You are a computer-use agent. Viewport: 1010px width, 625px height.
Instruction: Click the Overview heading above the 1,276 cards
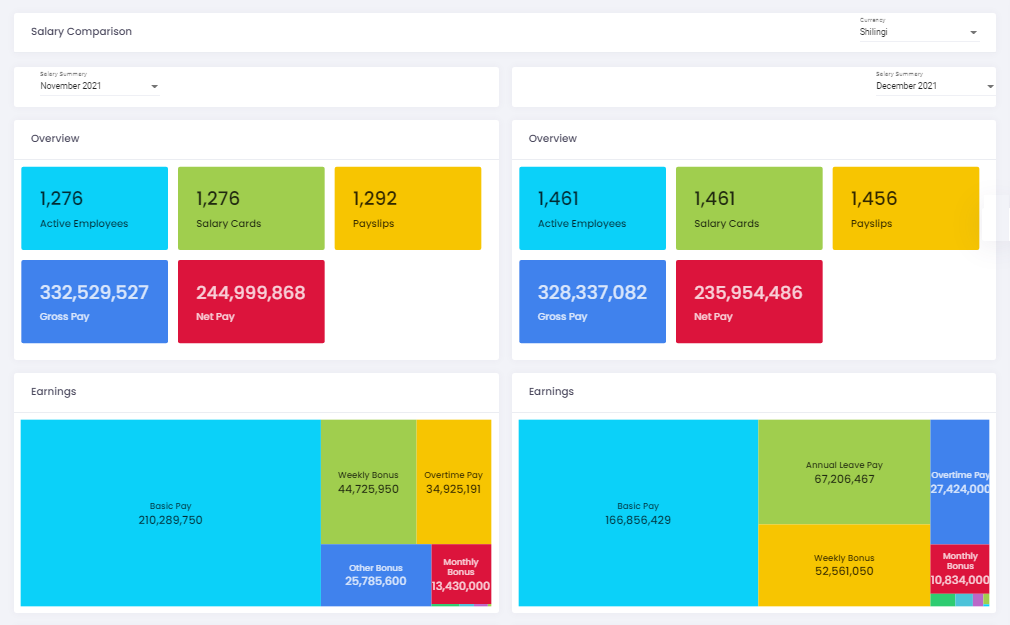click(x=55, y=139)
